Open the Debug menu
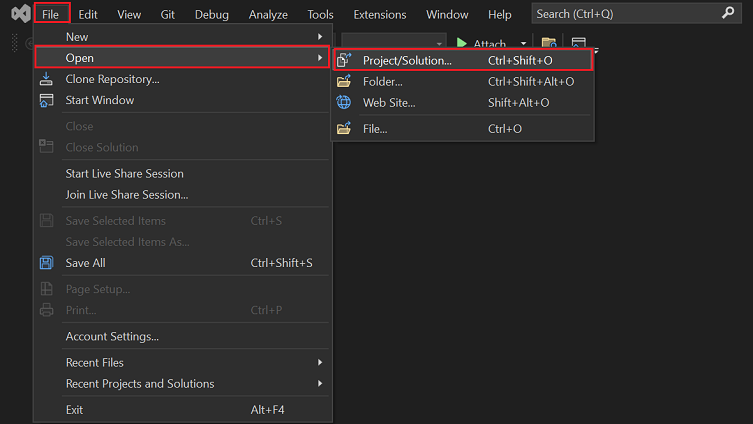753x424 pixels. (211, 14)
